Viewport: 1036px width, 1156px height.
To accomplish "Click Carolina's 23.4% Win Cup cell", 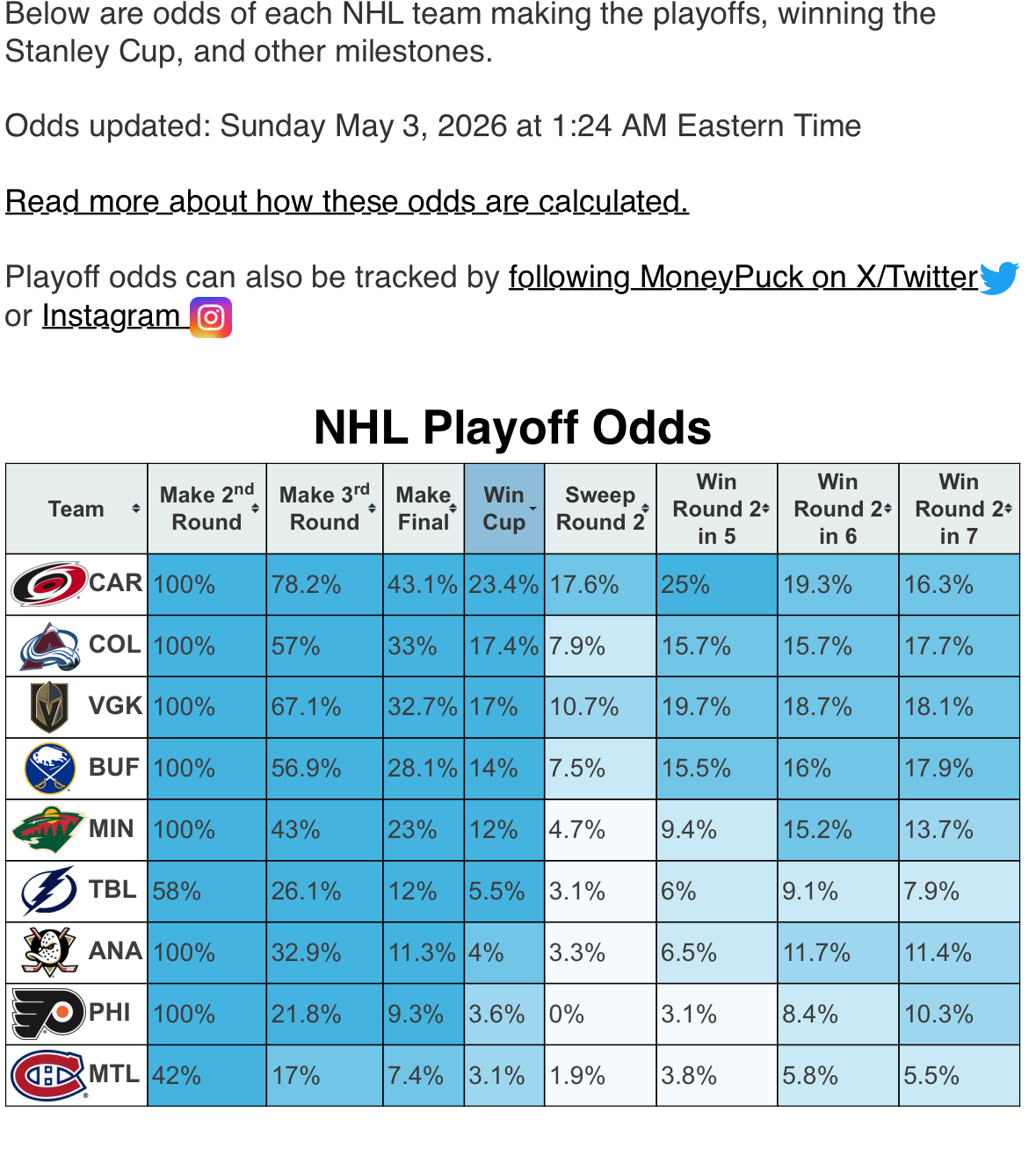I will coord(504,584).
